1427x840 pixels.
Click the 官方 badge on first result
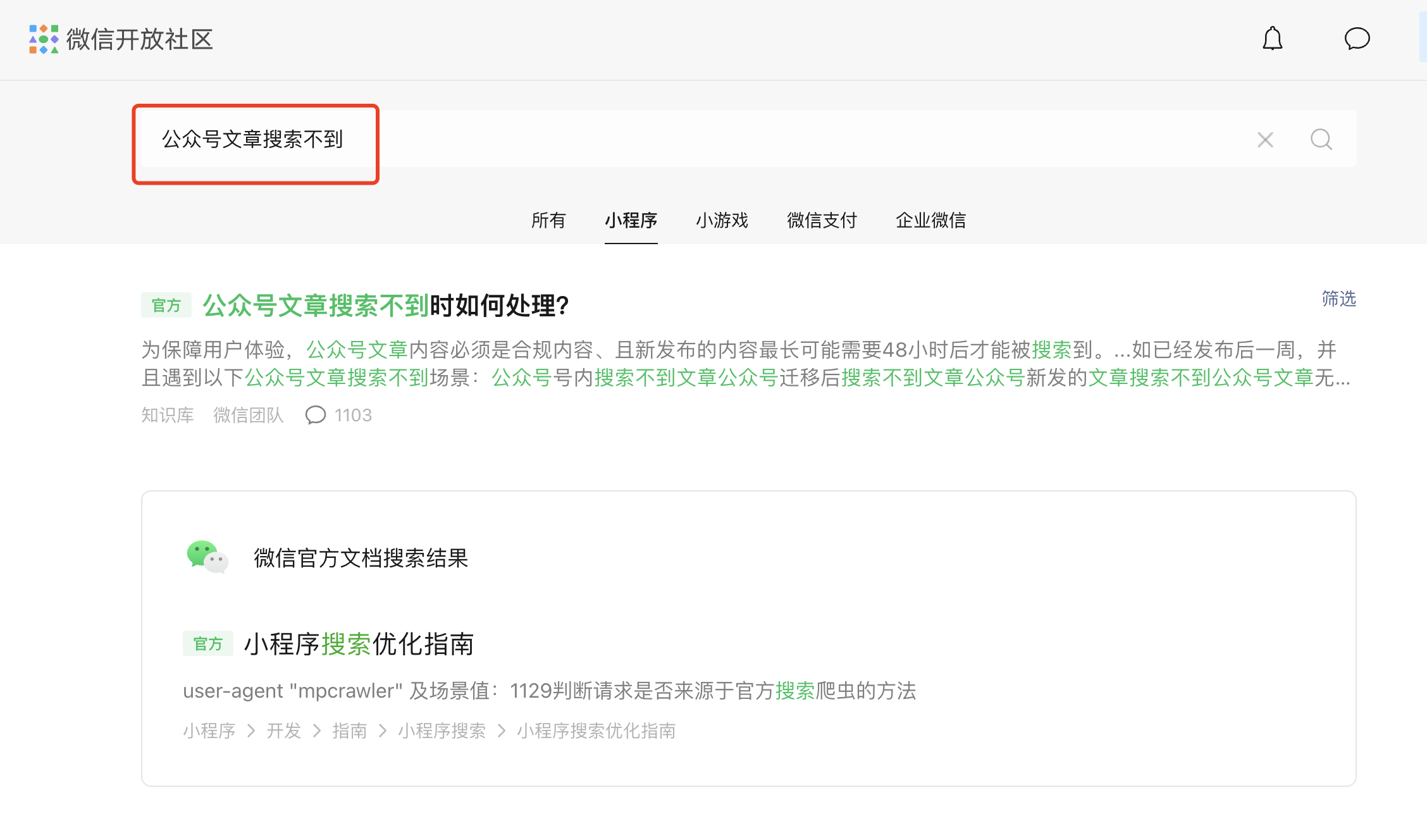tap(166, 306)
